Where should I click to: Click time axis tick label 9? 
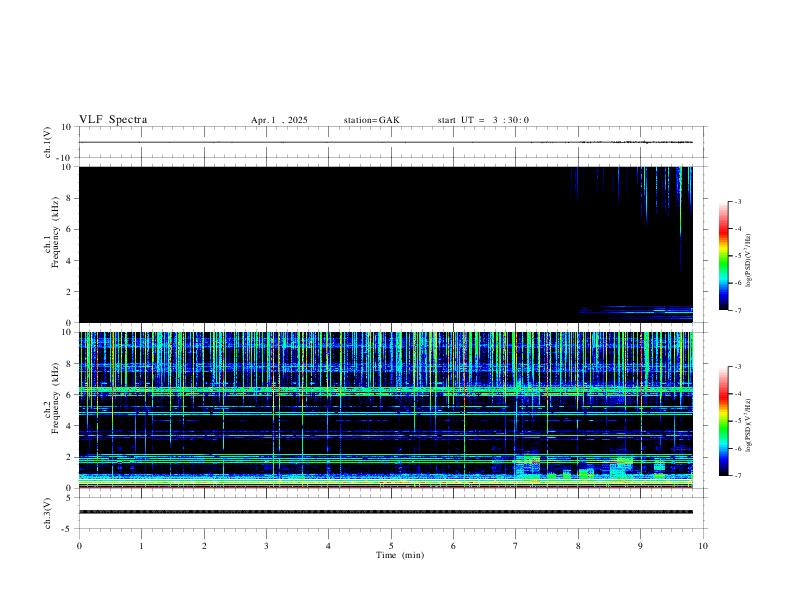[x=640, y=546]
